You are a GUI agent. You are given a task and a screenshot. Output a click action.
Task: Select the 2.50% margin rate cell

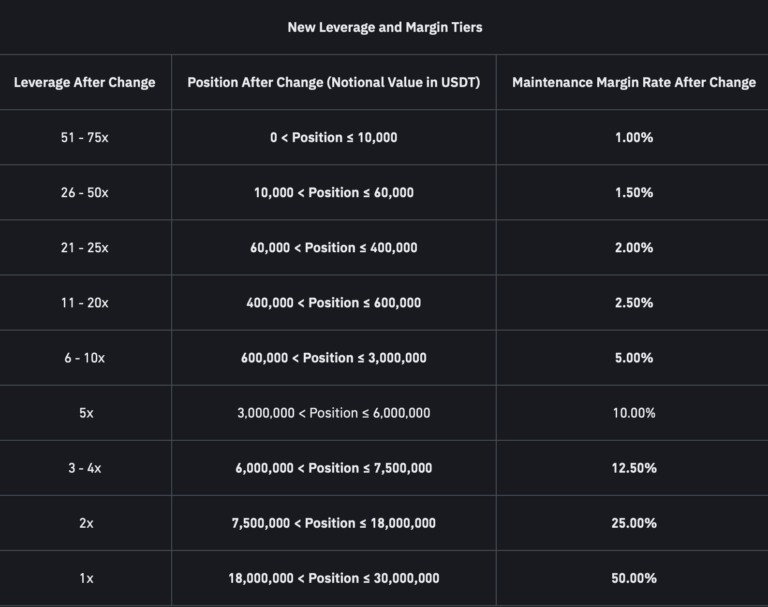(633, 302)
